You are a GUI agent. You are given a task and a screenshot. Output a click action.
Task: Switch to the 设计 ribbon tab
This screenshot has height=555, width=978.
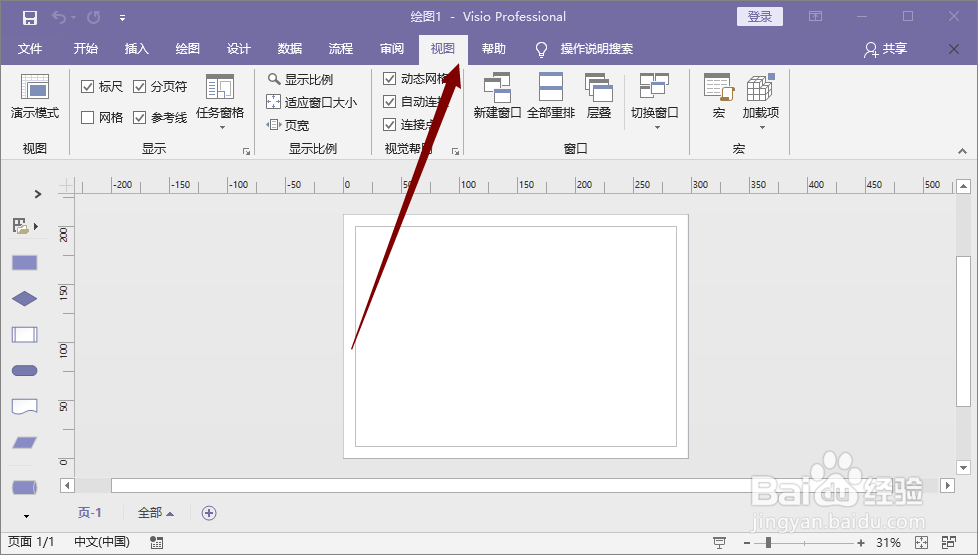pyautogui.click(x=239, y=49)
